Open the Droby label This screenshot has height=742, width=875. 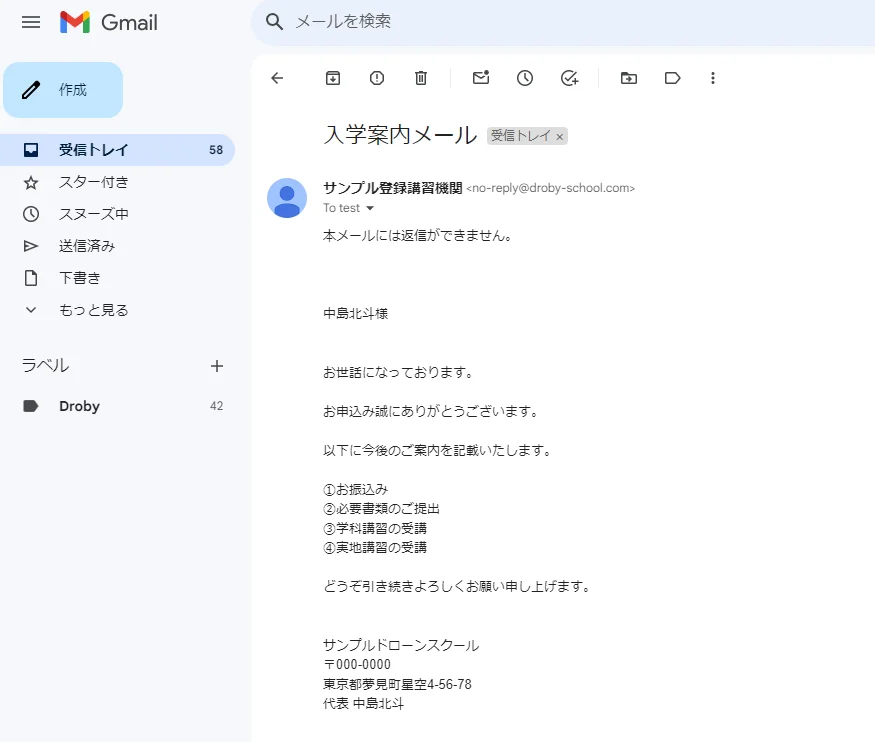coord(79,406)
